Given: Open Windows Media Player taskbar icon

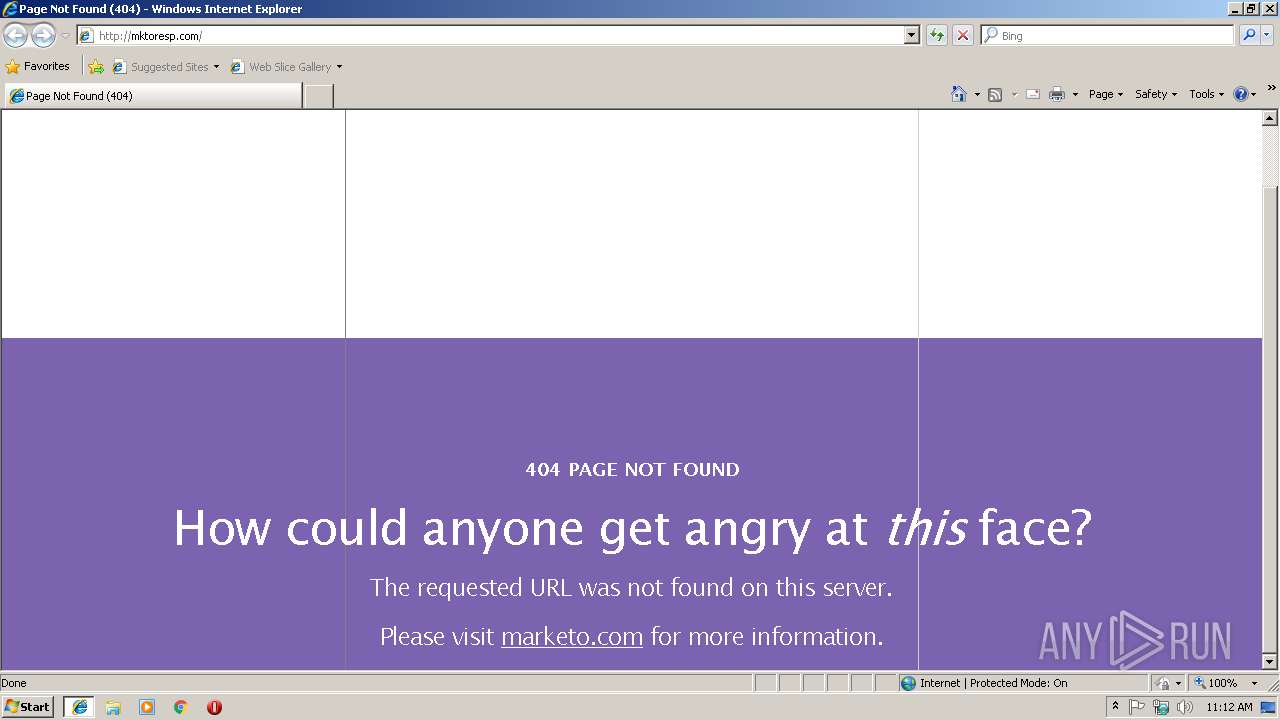Looking at the screenshot, I should point(147,707).
